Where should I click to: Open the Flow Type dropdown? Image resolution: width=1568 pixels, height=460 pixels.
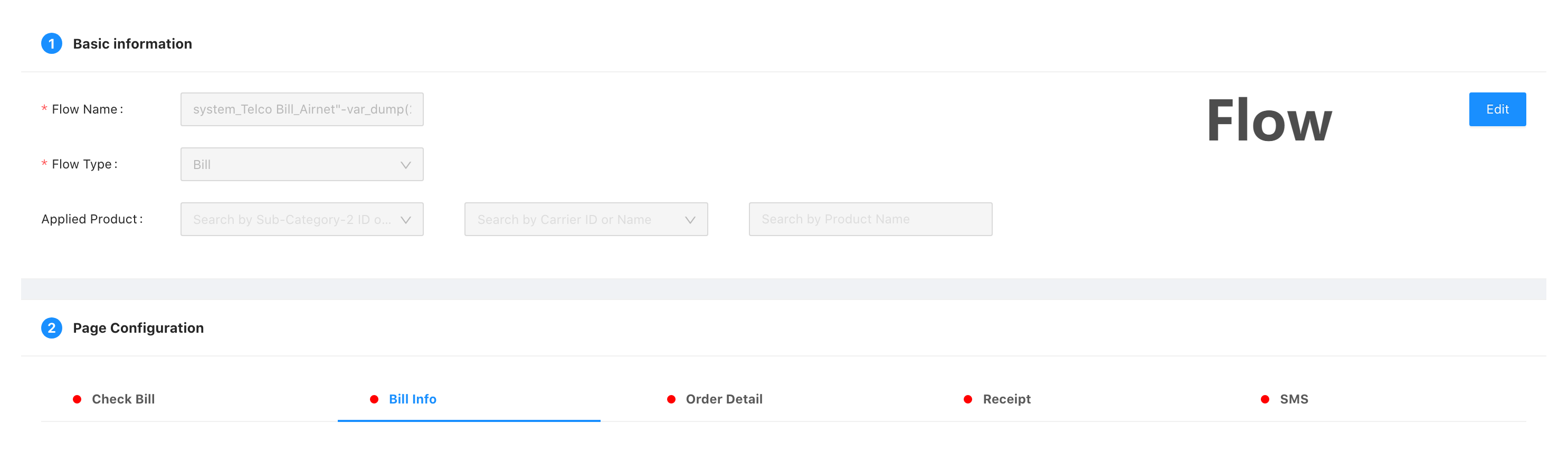point(301,164)
